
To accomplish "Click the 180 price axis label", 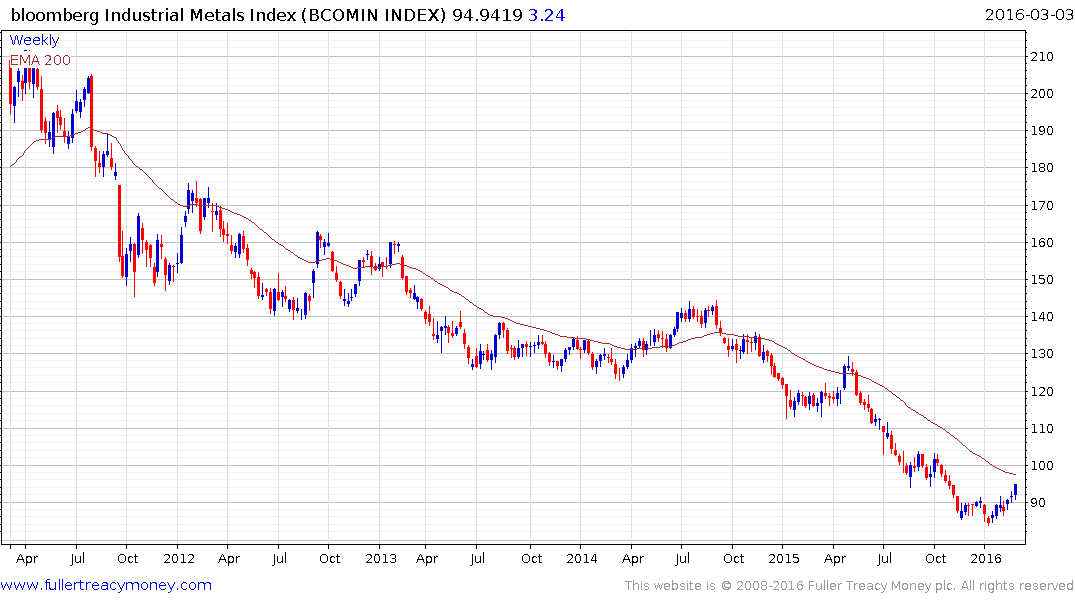I will 1042,168.
